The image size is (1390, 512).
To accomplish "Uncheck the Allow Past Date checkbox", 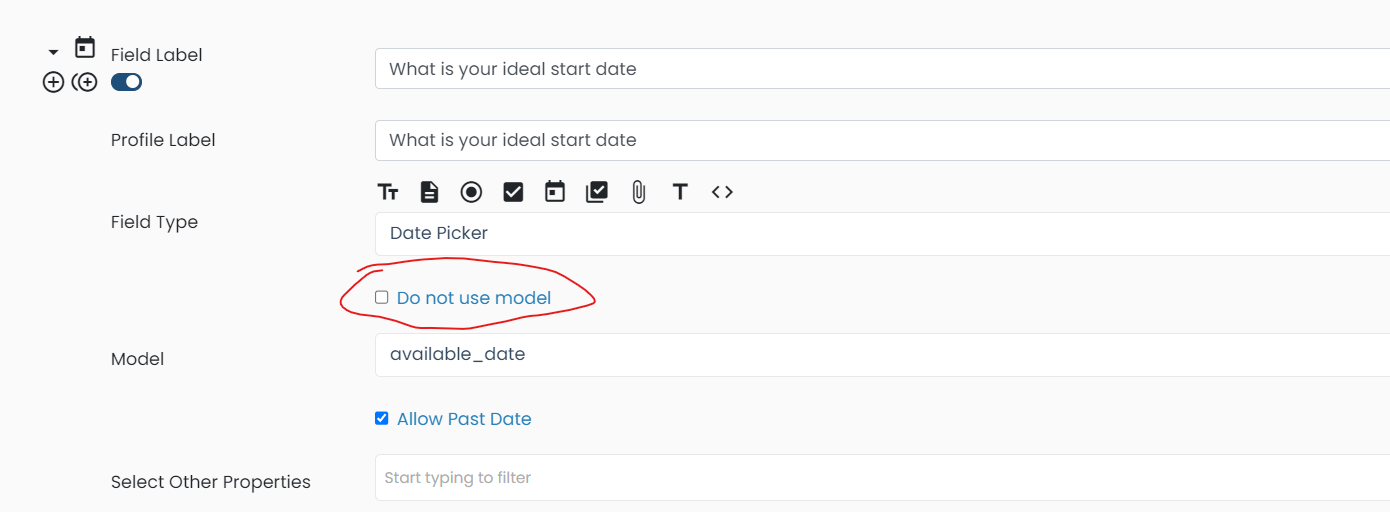I will coord(381,418).
